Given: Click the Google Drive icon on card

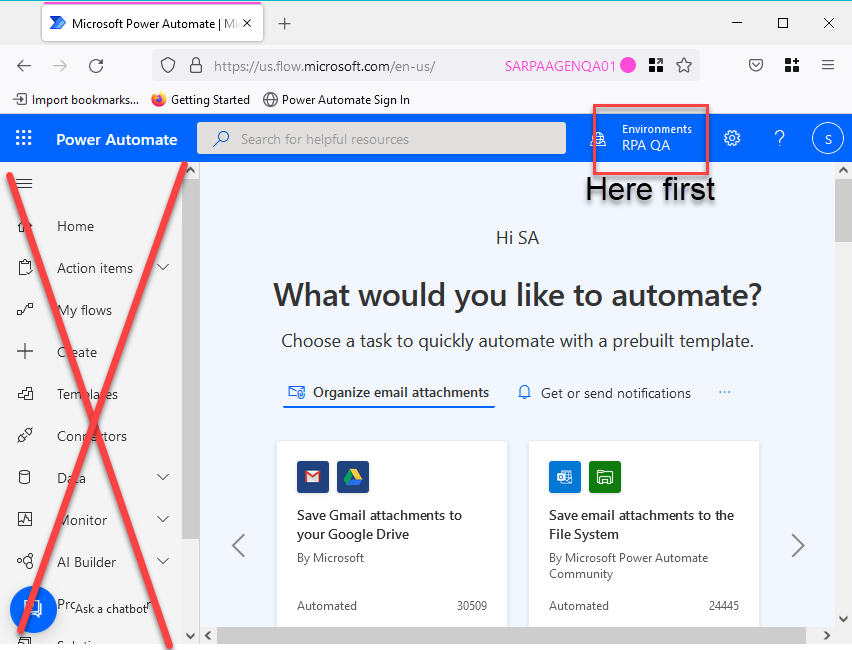Looking at the screenshot, I should [x=353, y=477].
